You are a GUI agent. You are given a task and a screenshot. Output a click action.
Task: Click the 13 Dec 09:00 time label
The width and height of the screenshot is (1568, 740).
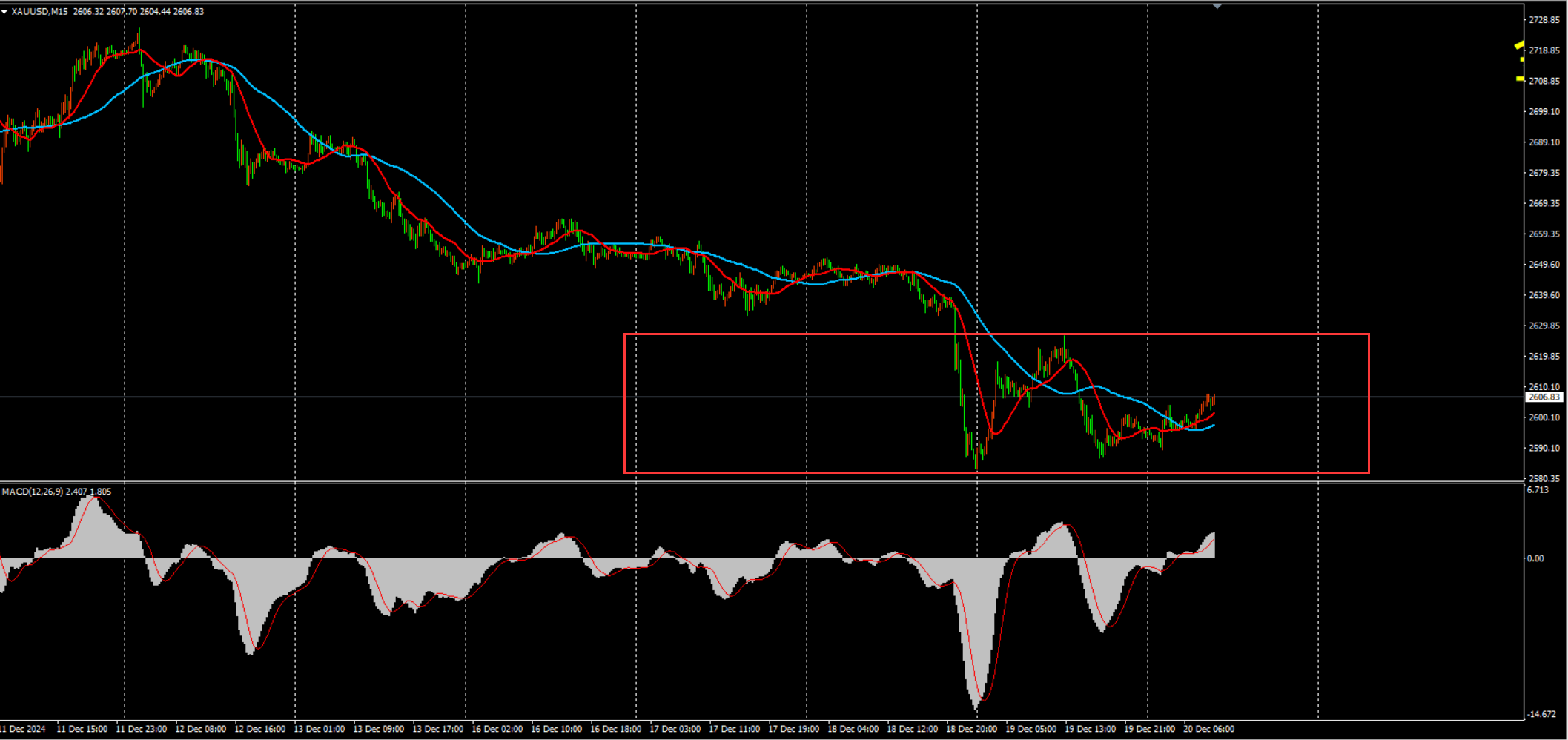(x=378, y=729)
